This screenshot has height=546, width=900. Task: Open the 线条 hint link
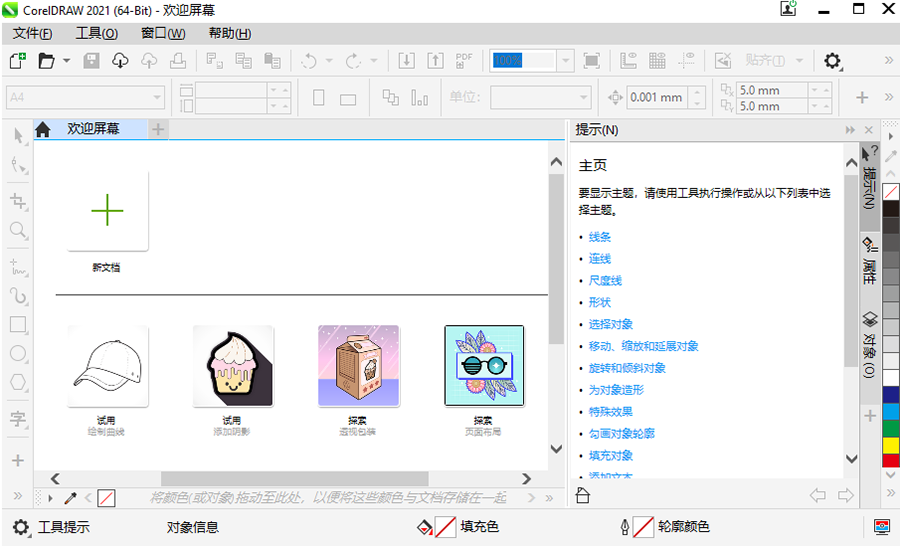coord(600,237)
